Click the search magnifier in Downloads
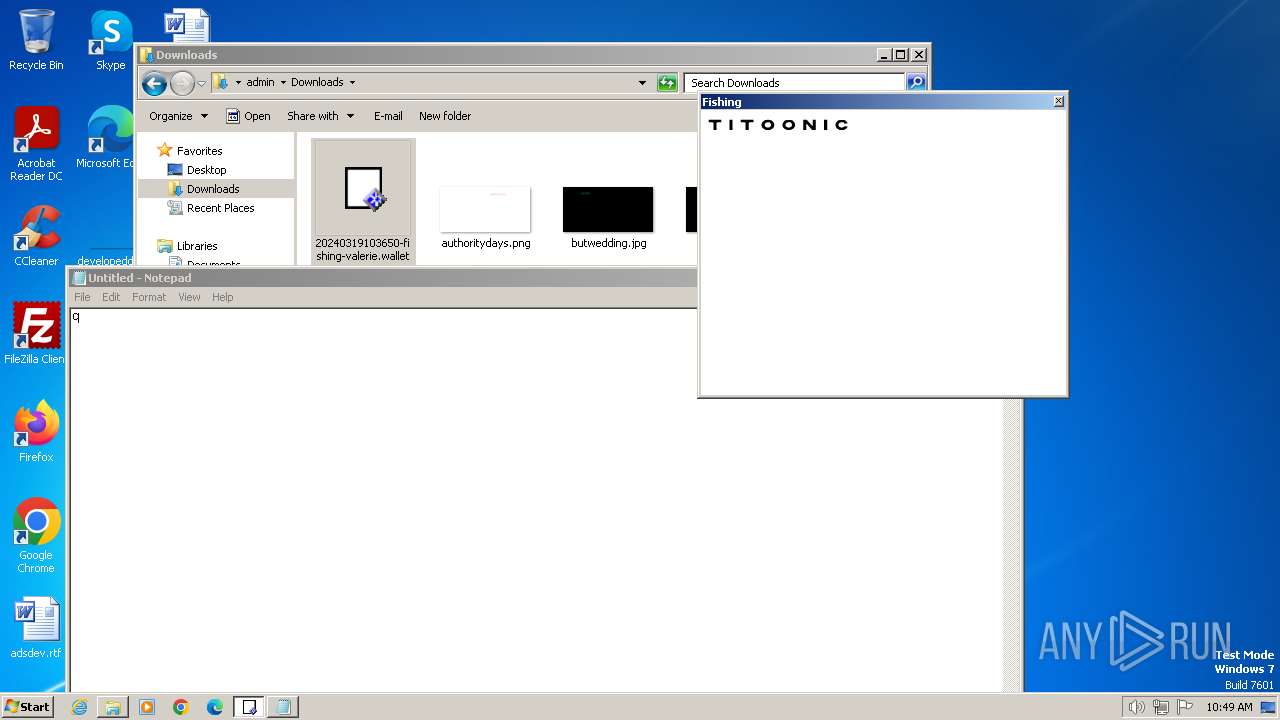The width and height of the screenshot is (1280, 720). [916, 83]
